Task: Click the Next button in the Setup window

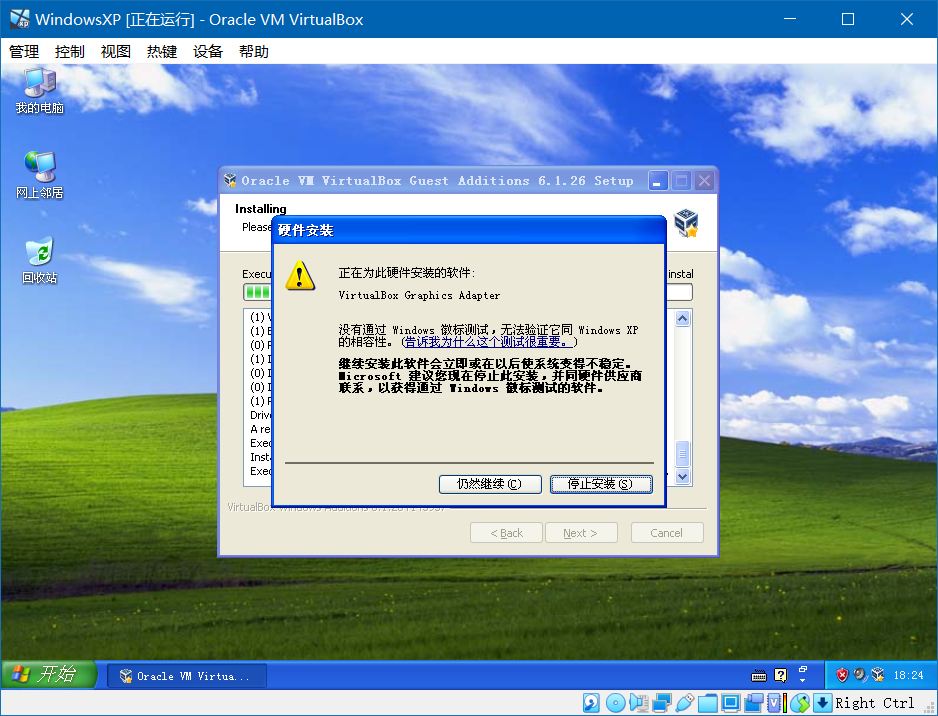Action: click(580, 532)
